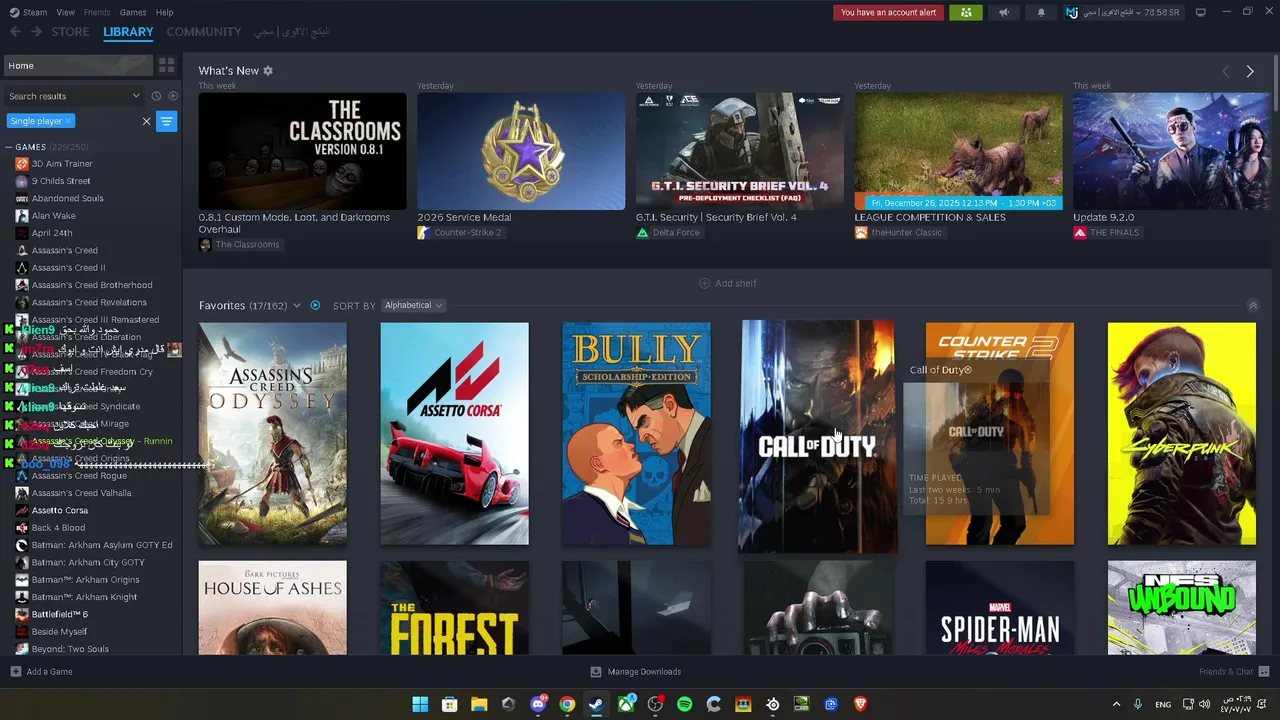This screenshot has height=720, width=1280.
Task: Select Battlefield 6 in game list
Action: [59, 614]
